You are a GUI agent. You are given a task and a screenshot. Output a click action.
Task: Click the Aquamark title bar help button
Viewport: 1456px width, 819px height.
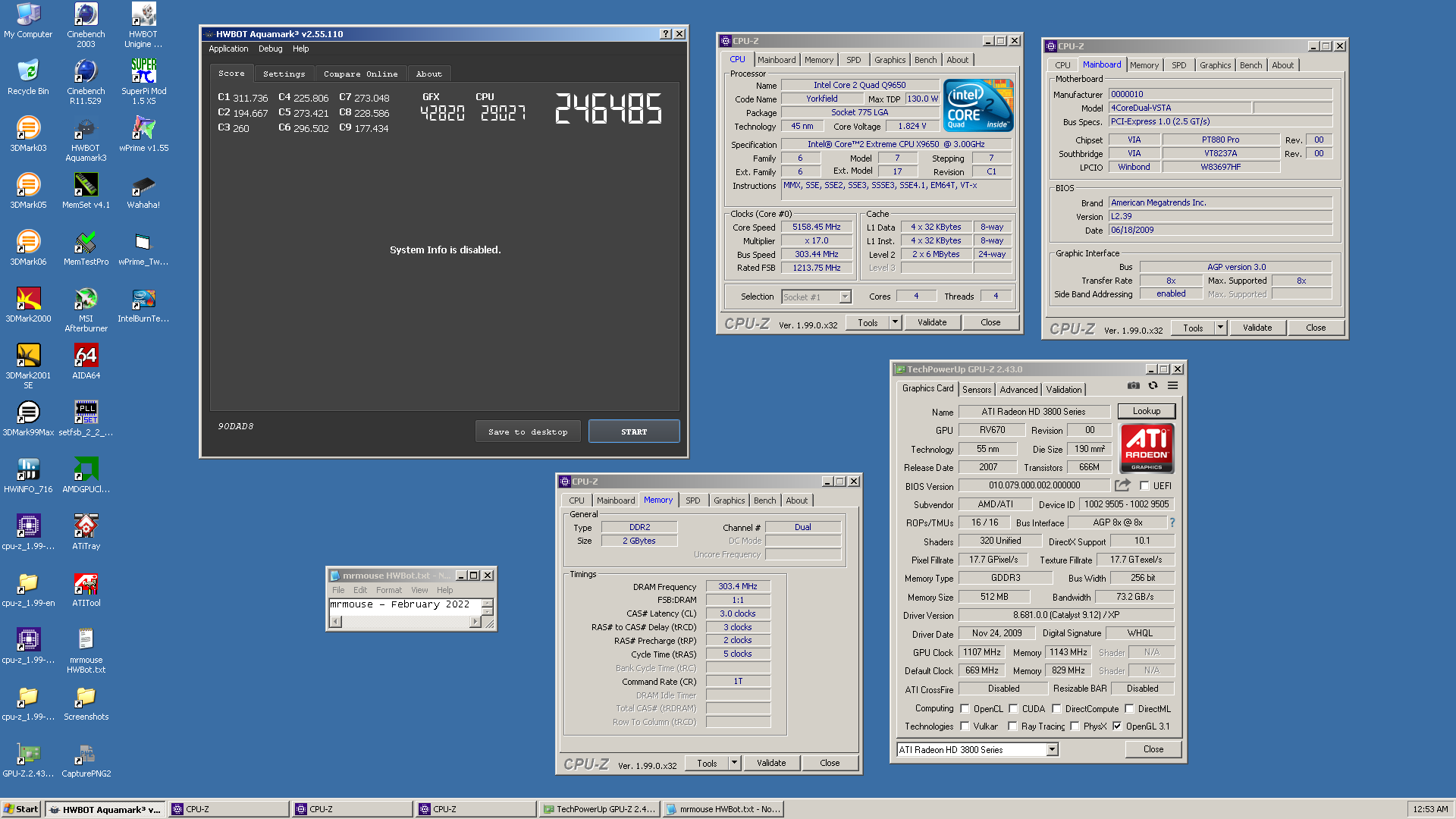pyautogui.click(x=665, y=34)
